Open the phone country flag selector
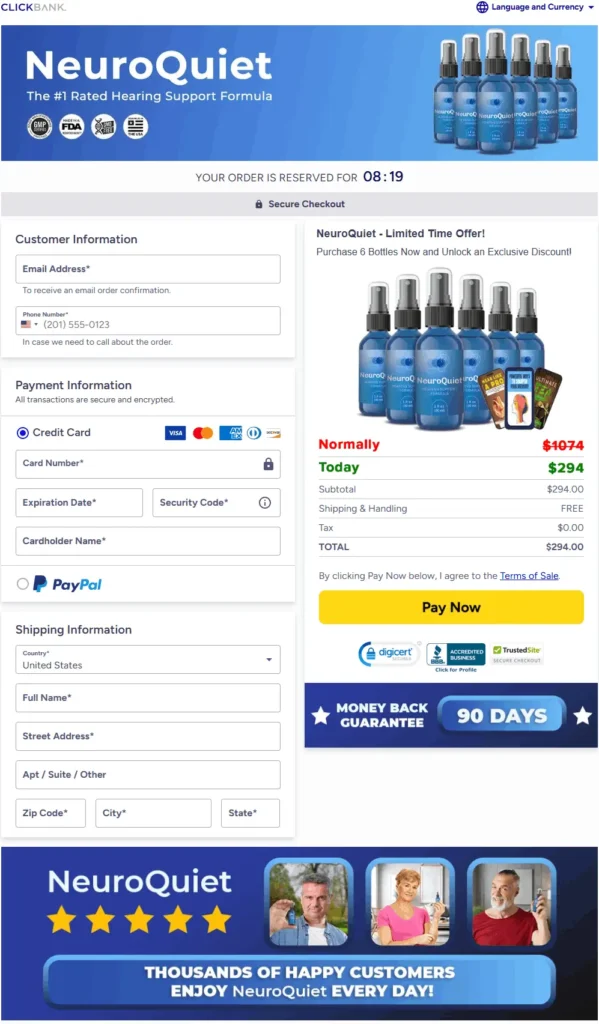599x1024 pixels. point(29,325)
